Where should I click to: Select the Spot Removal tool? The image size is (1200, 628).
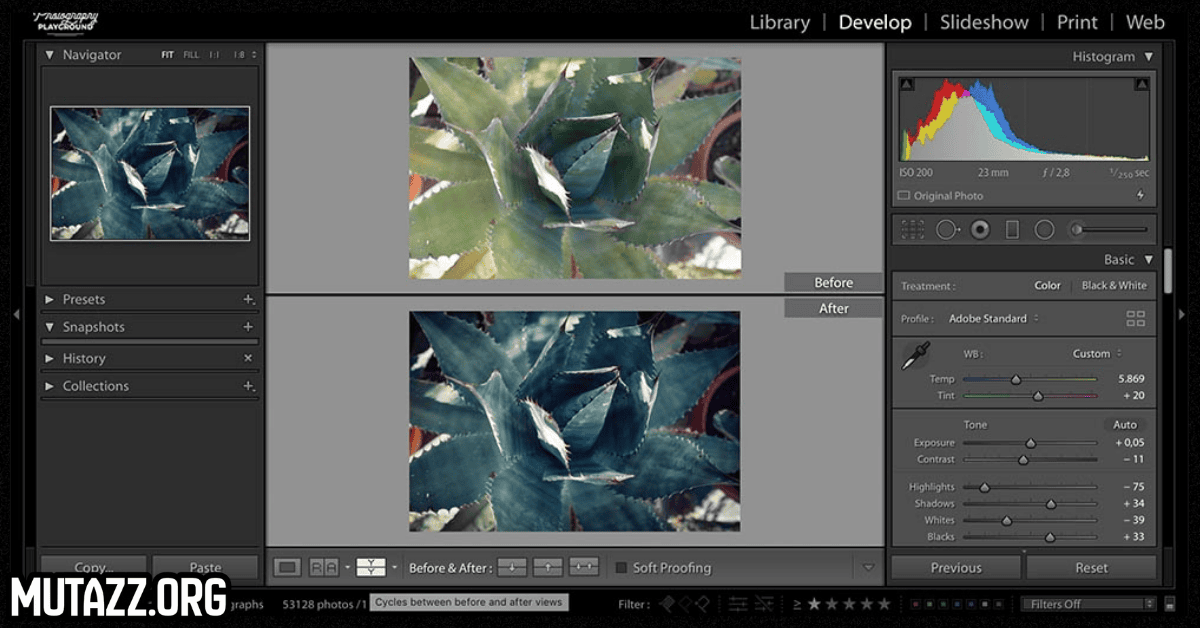pyautogui.click(x=946, y=230)
